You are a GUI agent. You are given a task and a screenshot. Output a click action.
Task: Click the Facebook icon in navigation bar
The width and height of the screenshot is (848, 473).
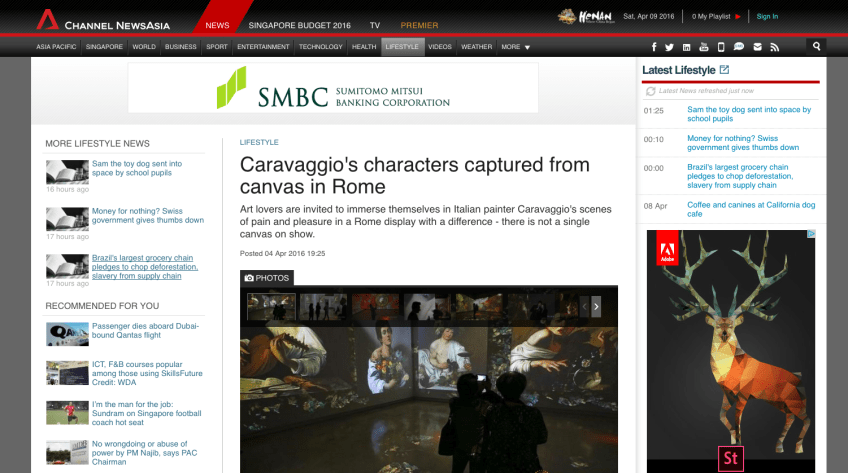point(655,47)
